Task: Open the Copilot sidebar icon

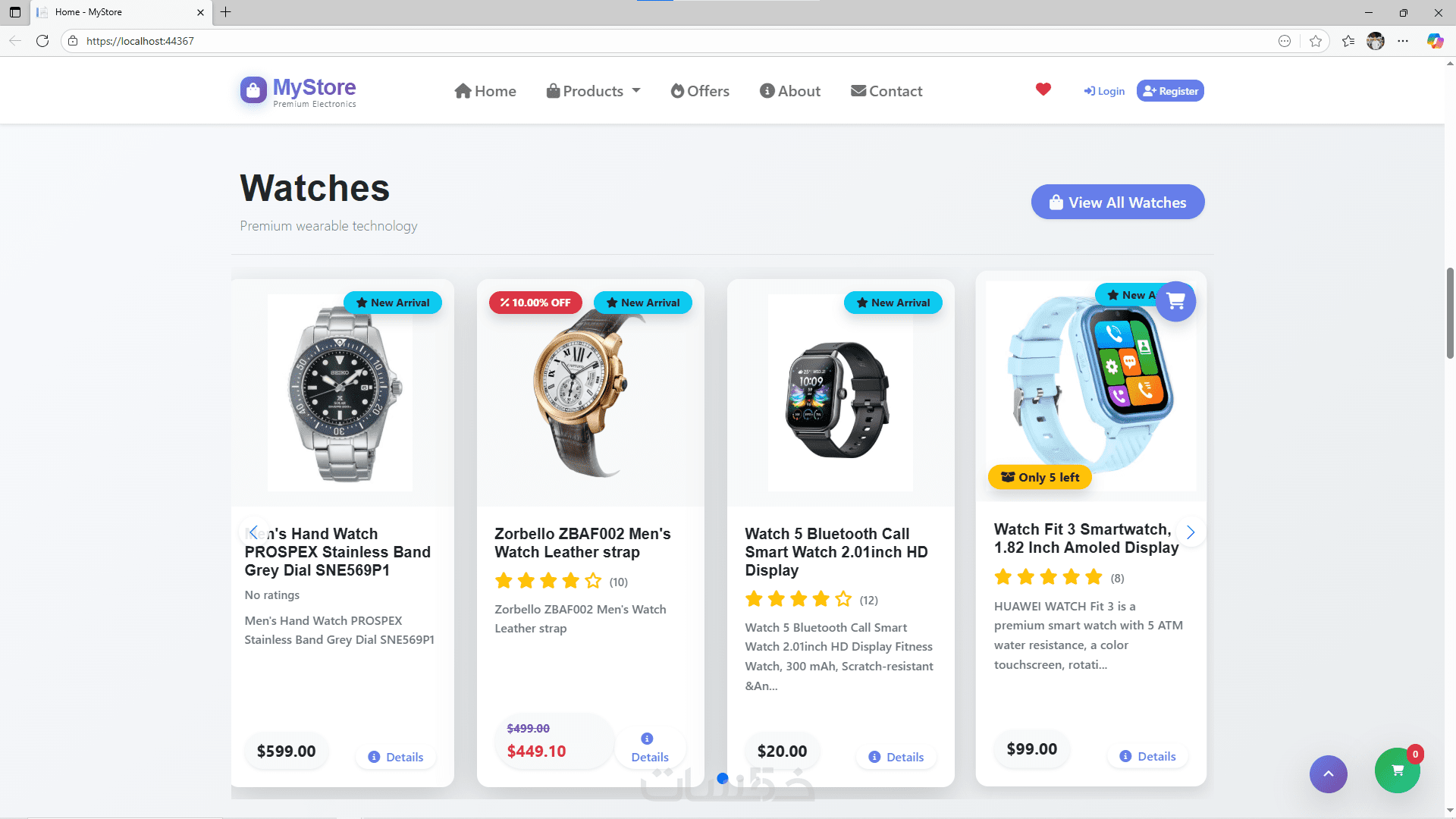Action: (x=1435, y=41)
